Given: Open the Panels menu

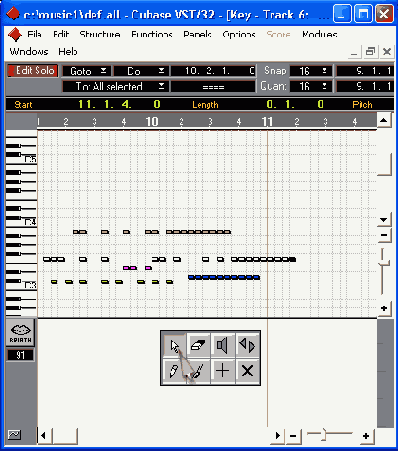Looking at the screenshot, I should (197, 34).
